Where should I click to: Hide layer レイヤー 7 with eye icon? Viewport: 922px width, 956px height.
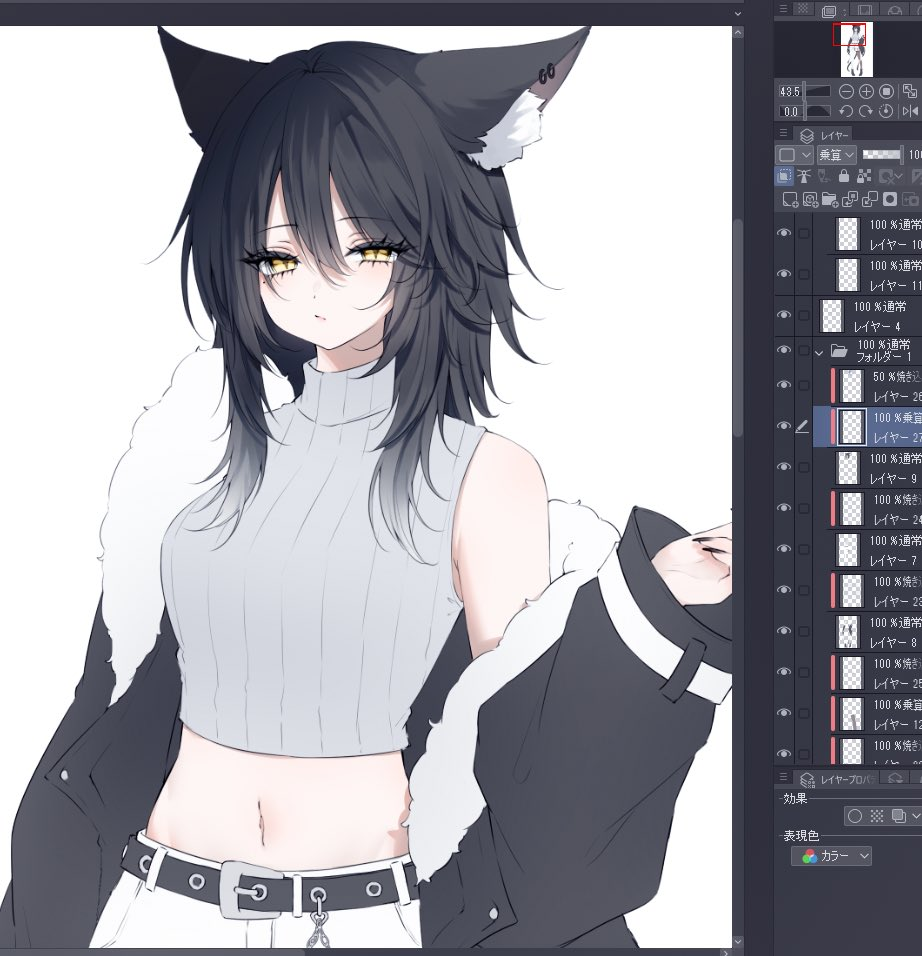click(x=784, y=549)
